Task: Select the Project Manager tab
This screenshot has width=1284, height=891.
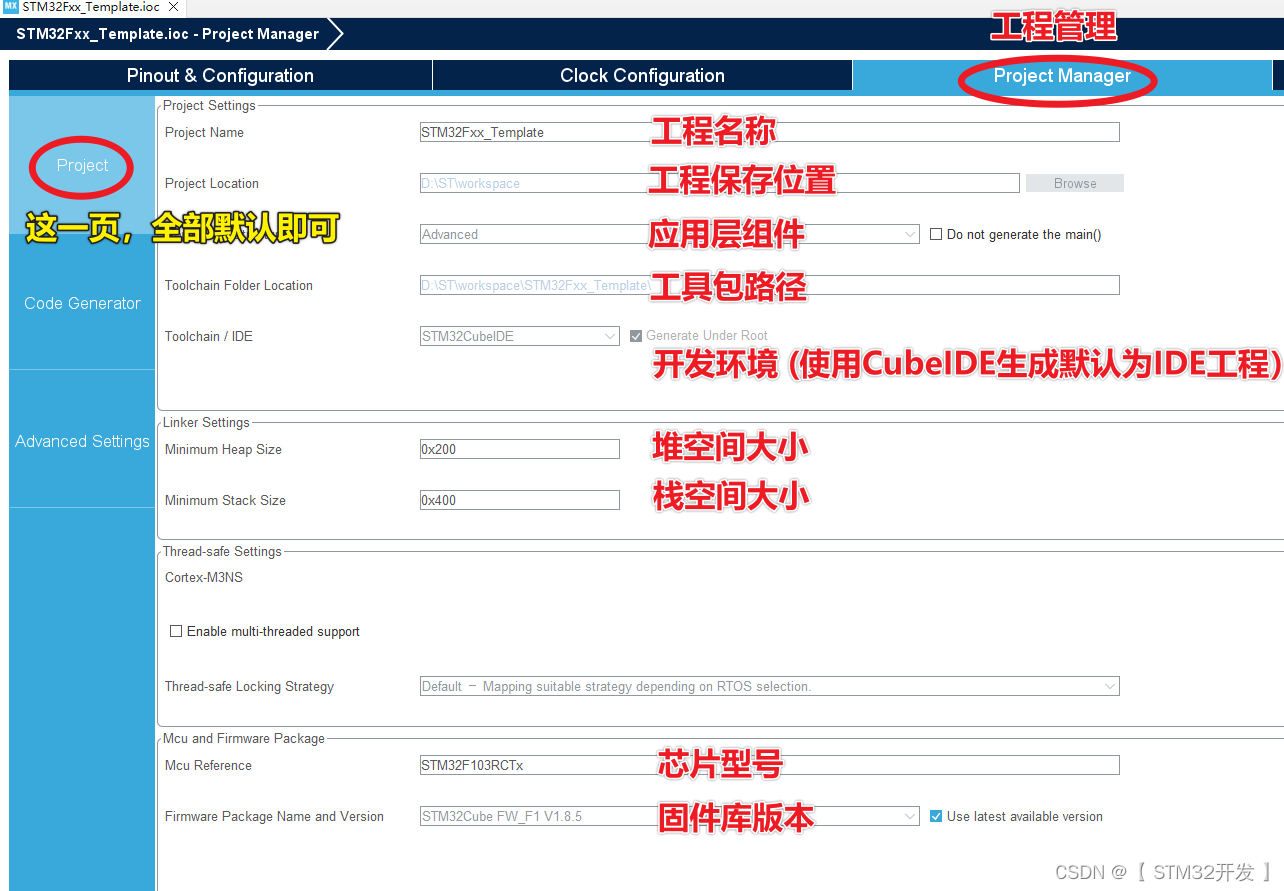Action: (x=1062, y=76)
